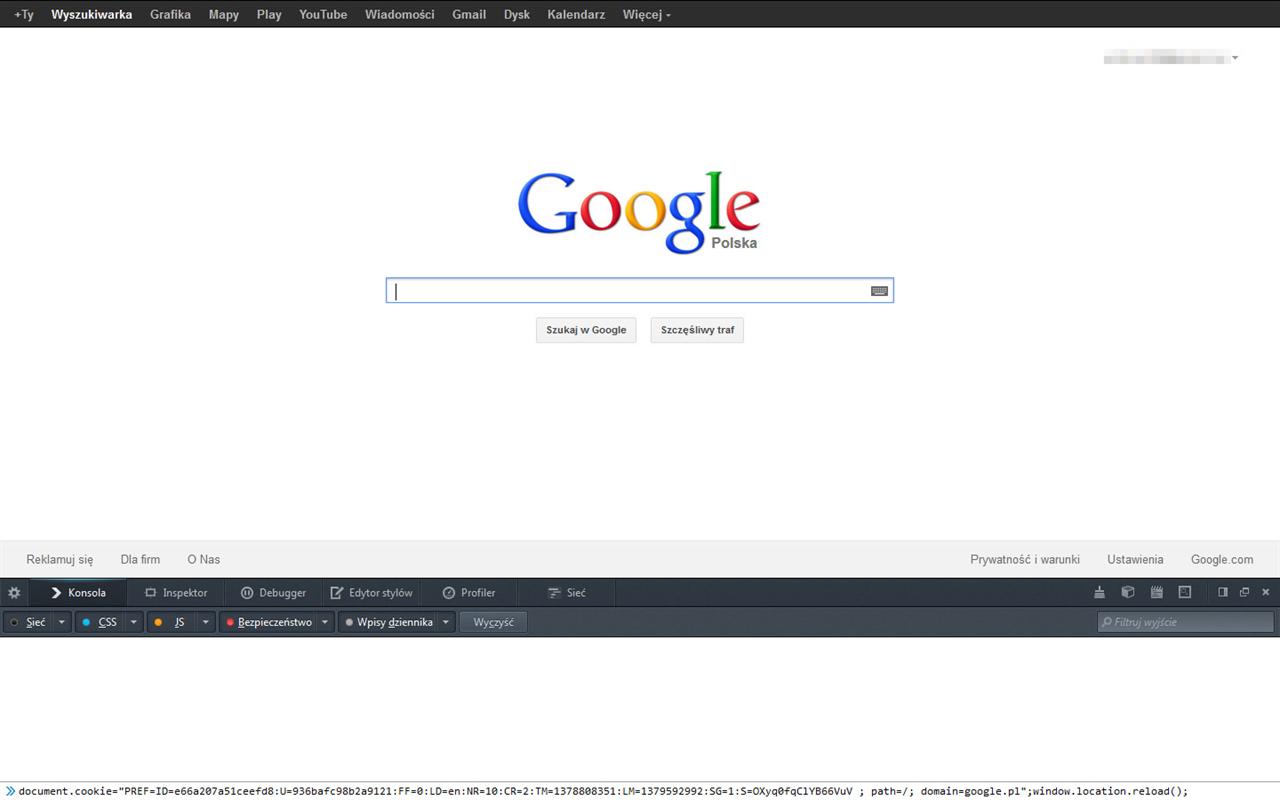Open the 3D view cube icon
Image resolution: width=1280 pixels, height=800 pixels.
[x=1128, y=592]
